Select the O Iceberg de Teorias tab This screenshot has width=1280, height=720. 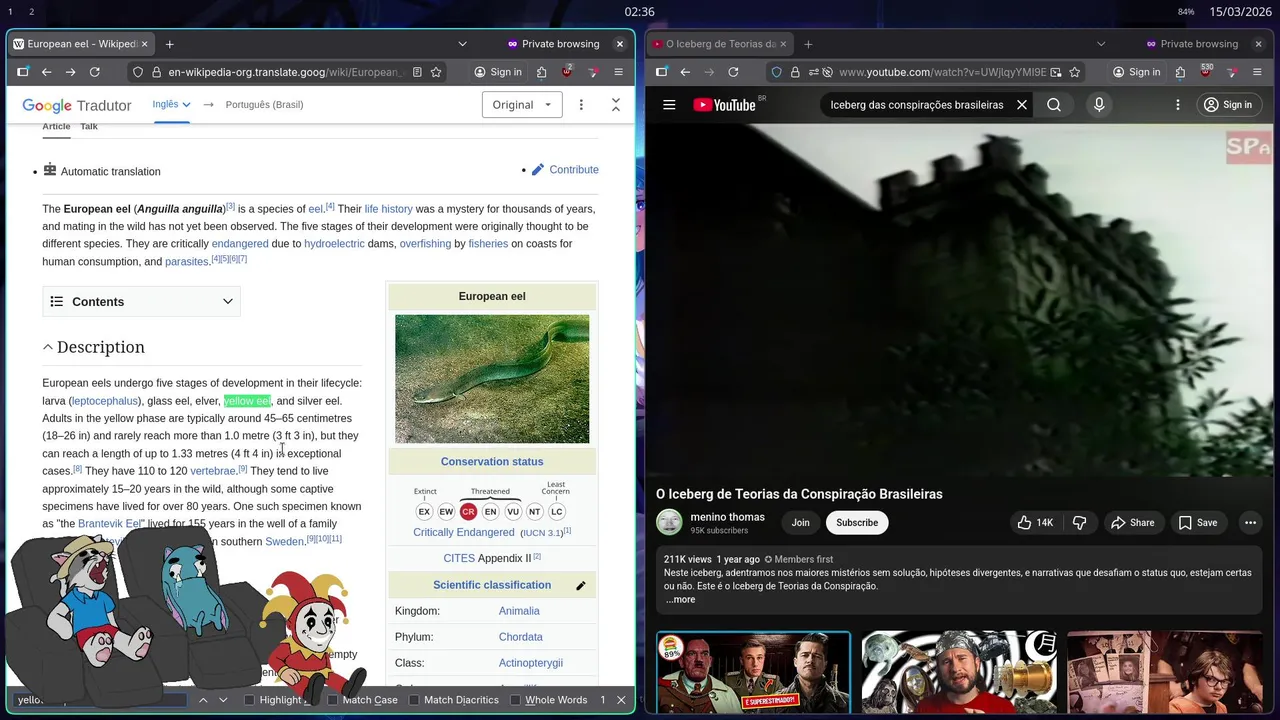click(x=719, y=44)
